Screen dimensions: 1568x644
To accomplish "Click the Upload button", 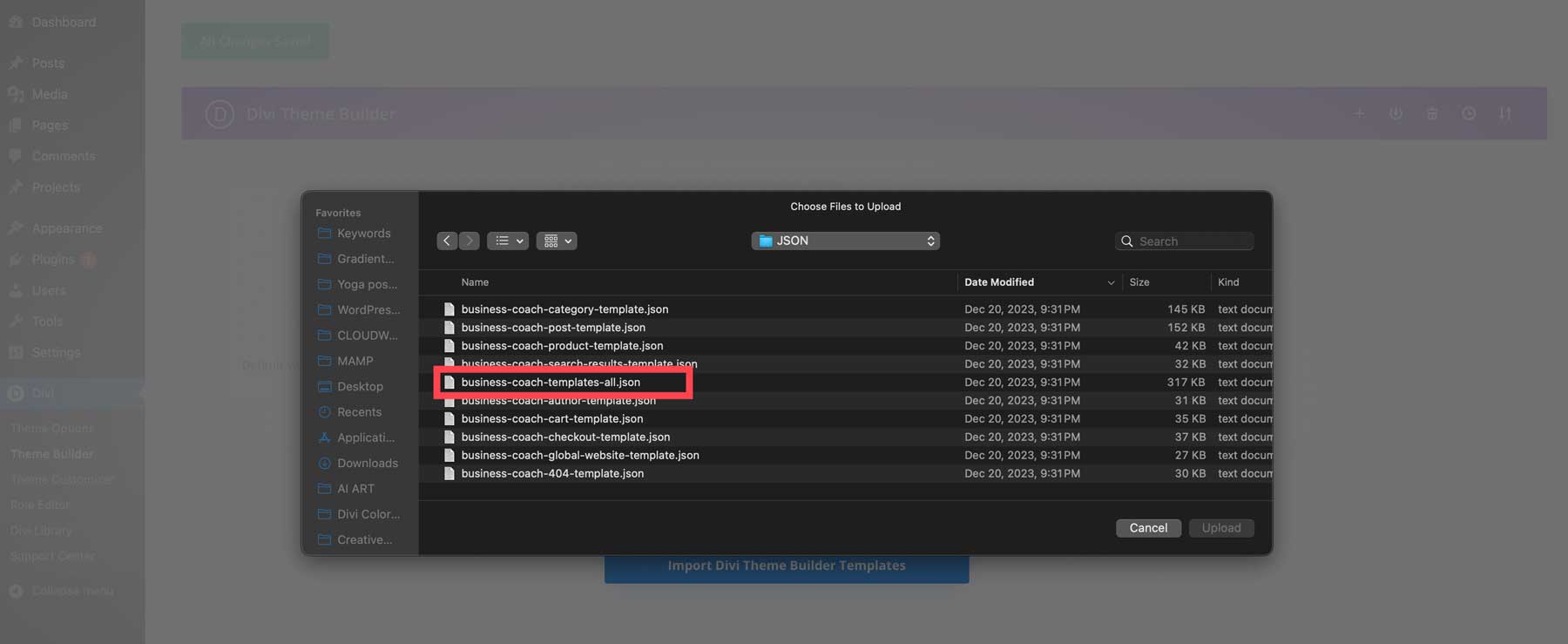I will 1220,528.
